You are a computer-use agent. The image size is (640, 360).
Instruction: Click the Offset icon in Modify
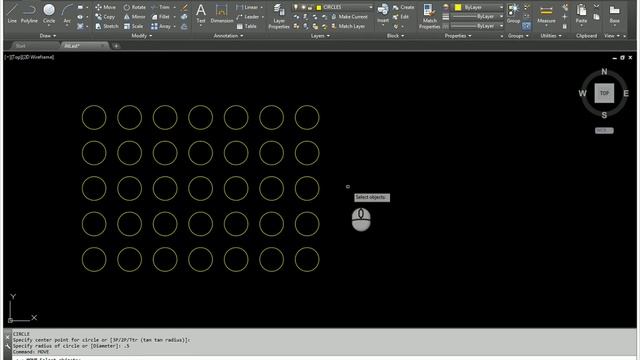click(x=184, y=26)
